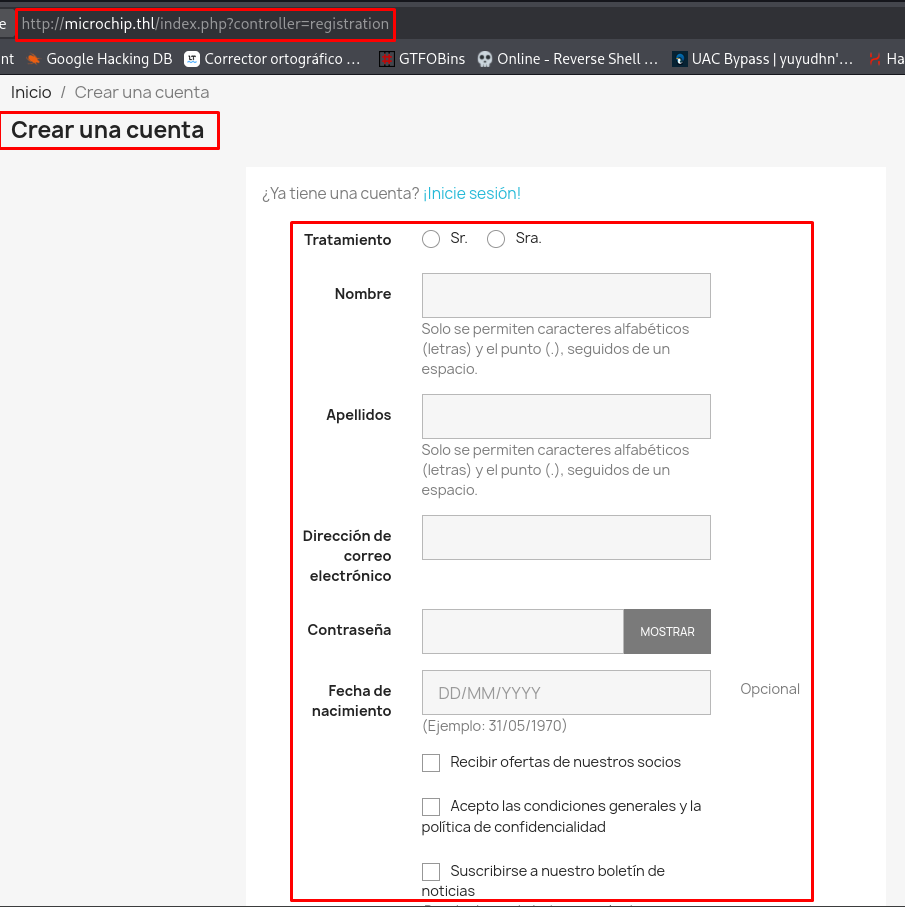Focus the Fecha de nacimiento field
905x907 pixels.
tap(566, 693)
